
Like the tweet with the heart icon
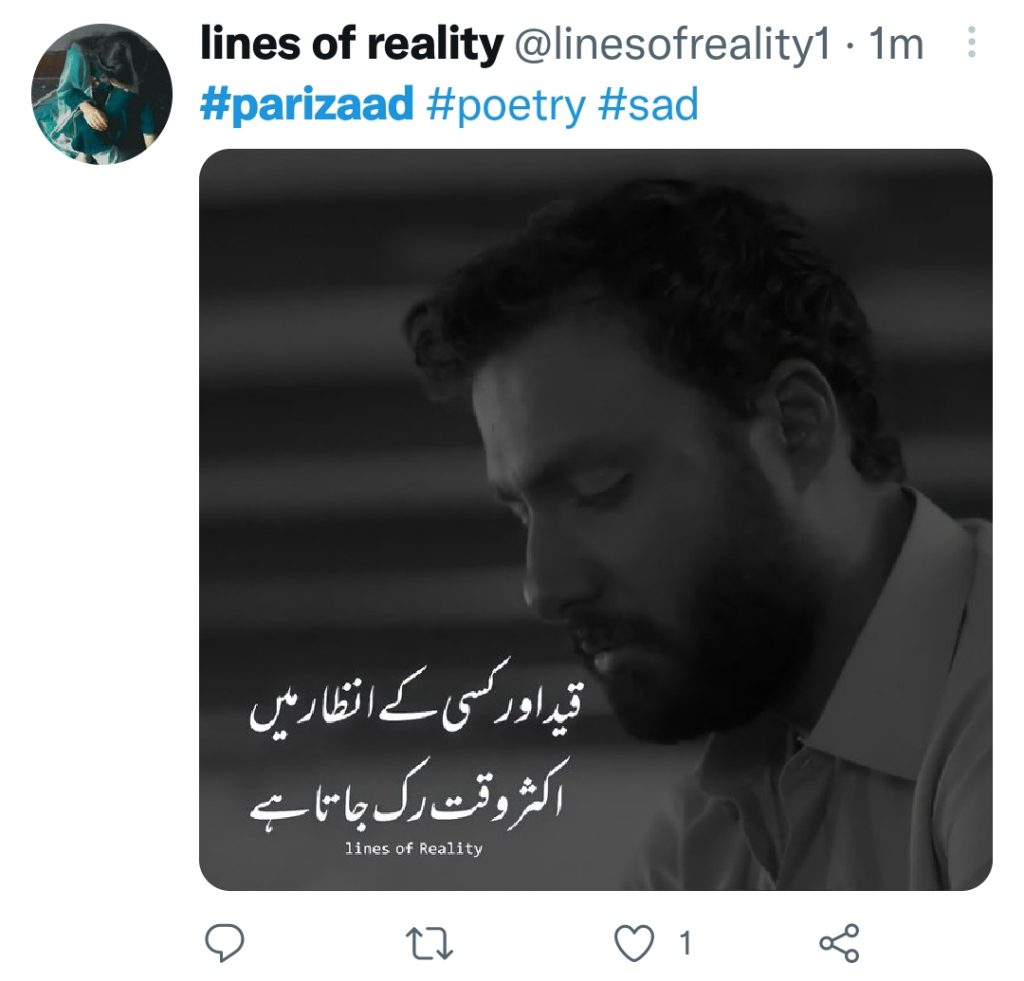tap(634, 944)
